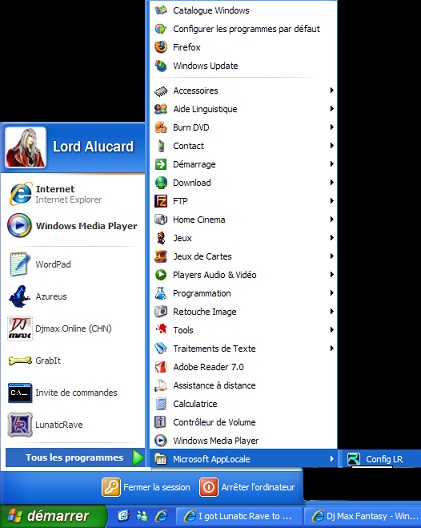Launch Azureus via its blue frog icon
Image resolution: width=421 pixels, height=528 pixels.
point(20,296)
